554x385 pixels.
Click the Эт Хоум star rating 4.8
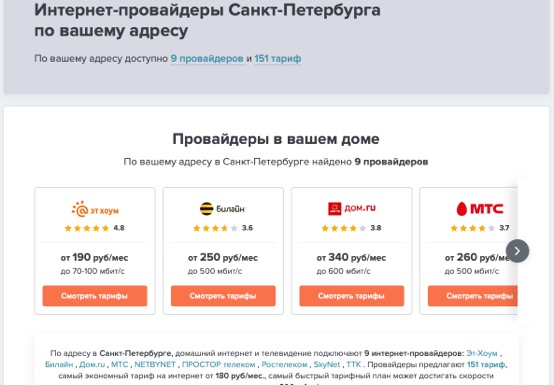pyautogui.click(x=94, y=228)
